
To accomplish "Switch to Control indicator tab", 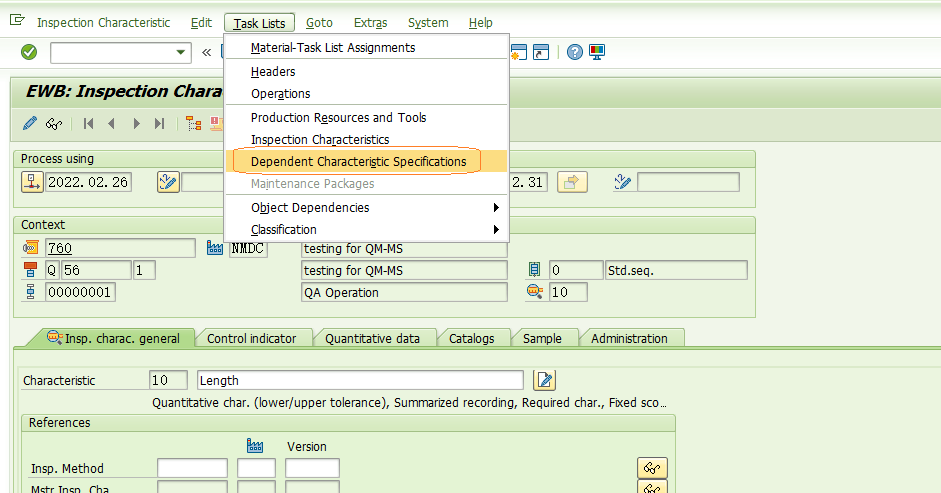I will [x=251, y=338].
